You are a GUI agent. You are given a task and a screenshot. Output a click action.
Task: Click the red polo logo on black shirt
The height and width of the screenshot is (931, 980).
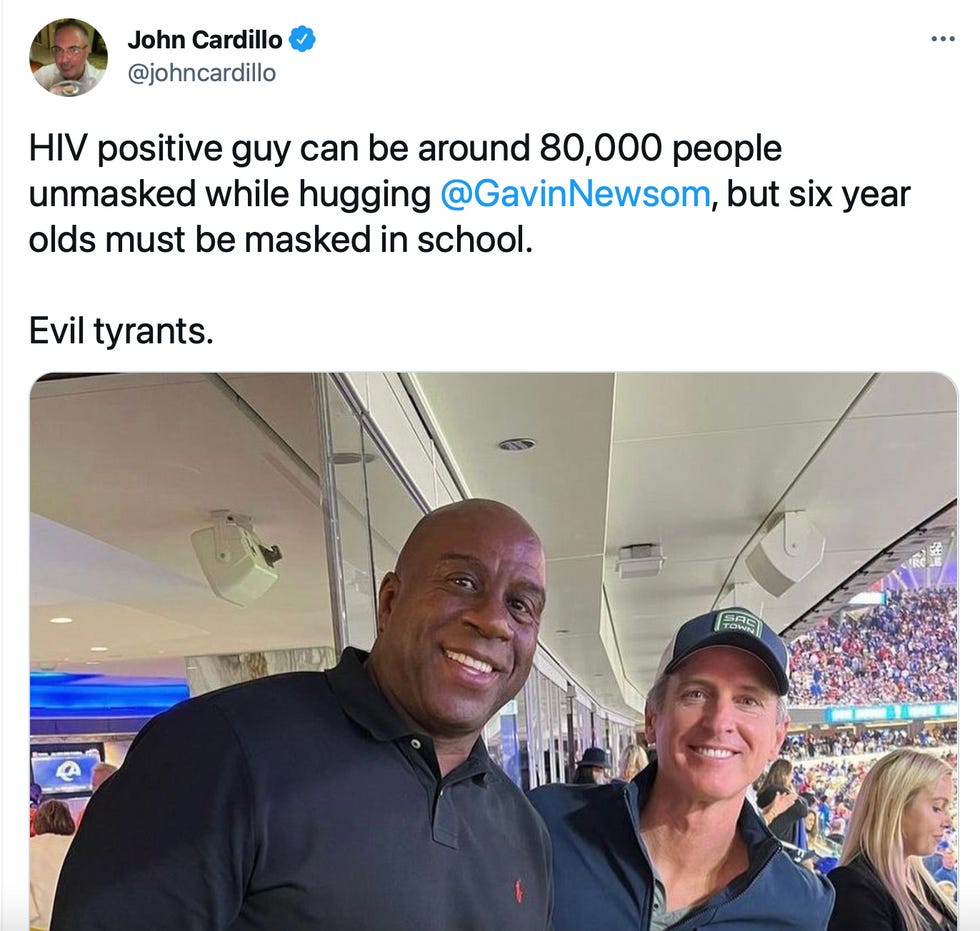tap(518, 889)
